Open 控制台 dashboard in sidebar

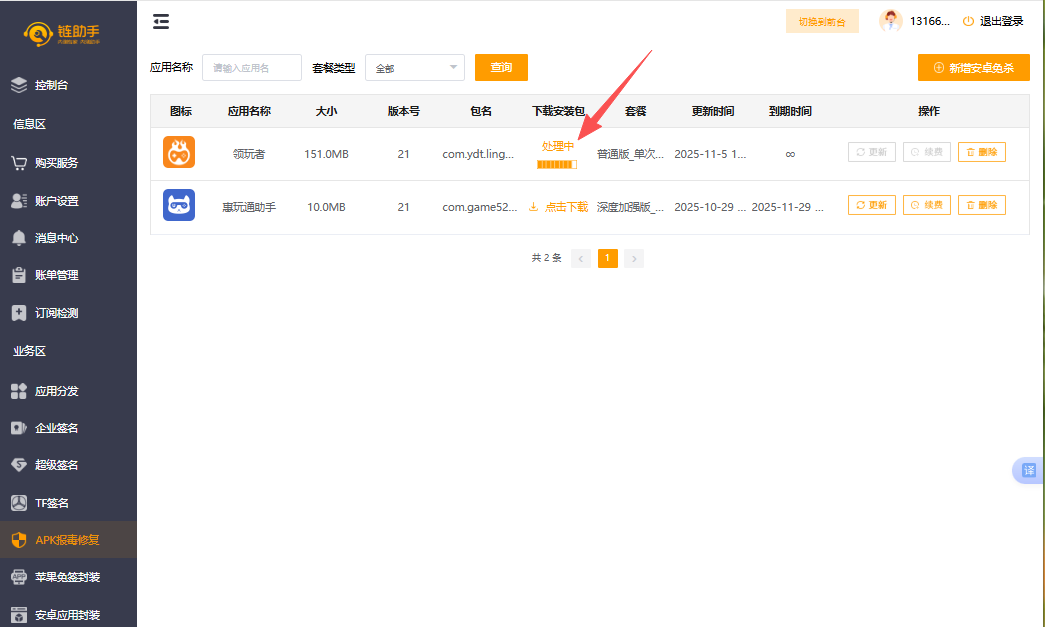click(52, 86)
